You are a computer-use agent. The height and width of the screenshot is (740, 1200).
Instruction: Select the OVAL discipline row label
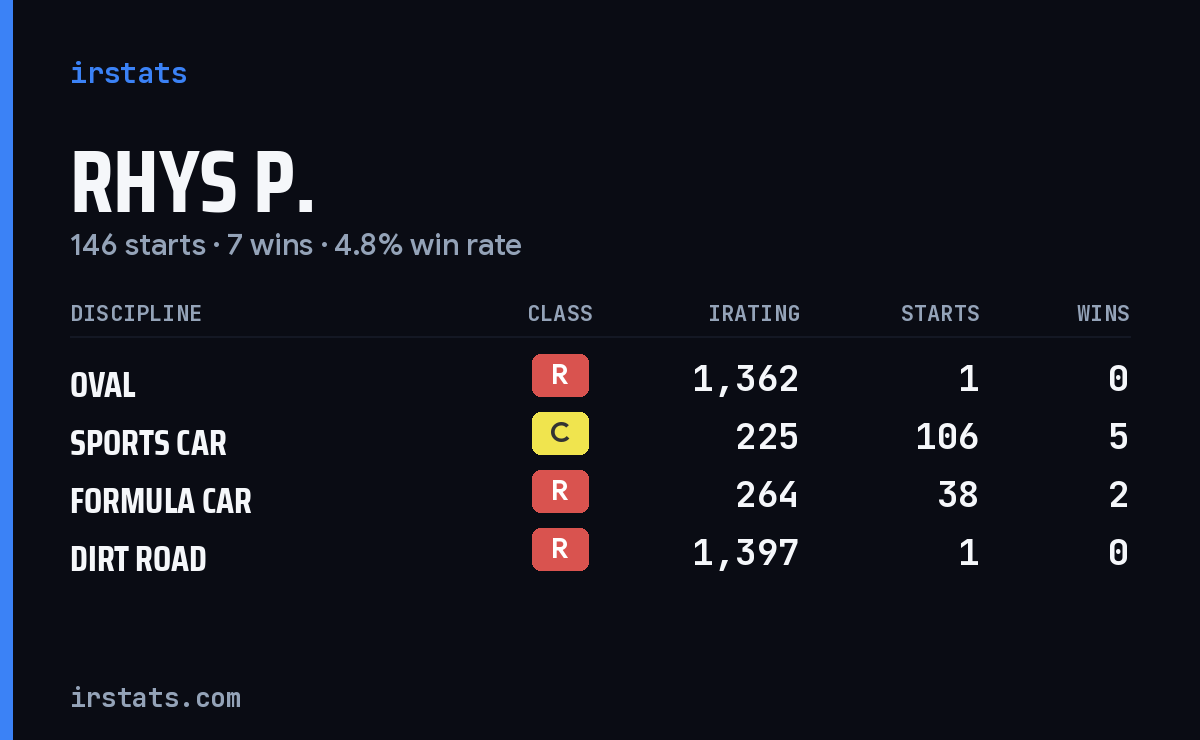(x=103, y=385)
